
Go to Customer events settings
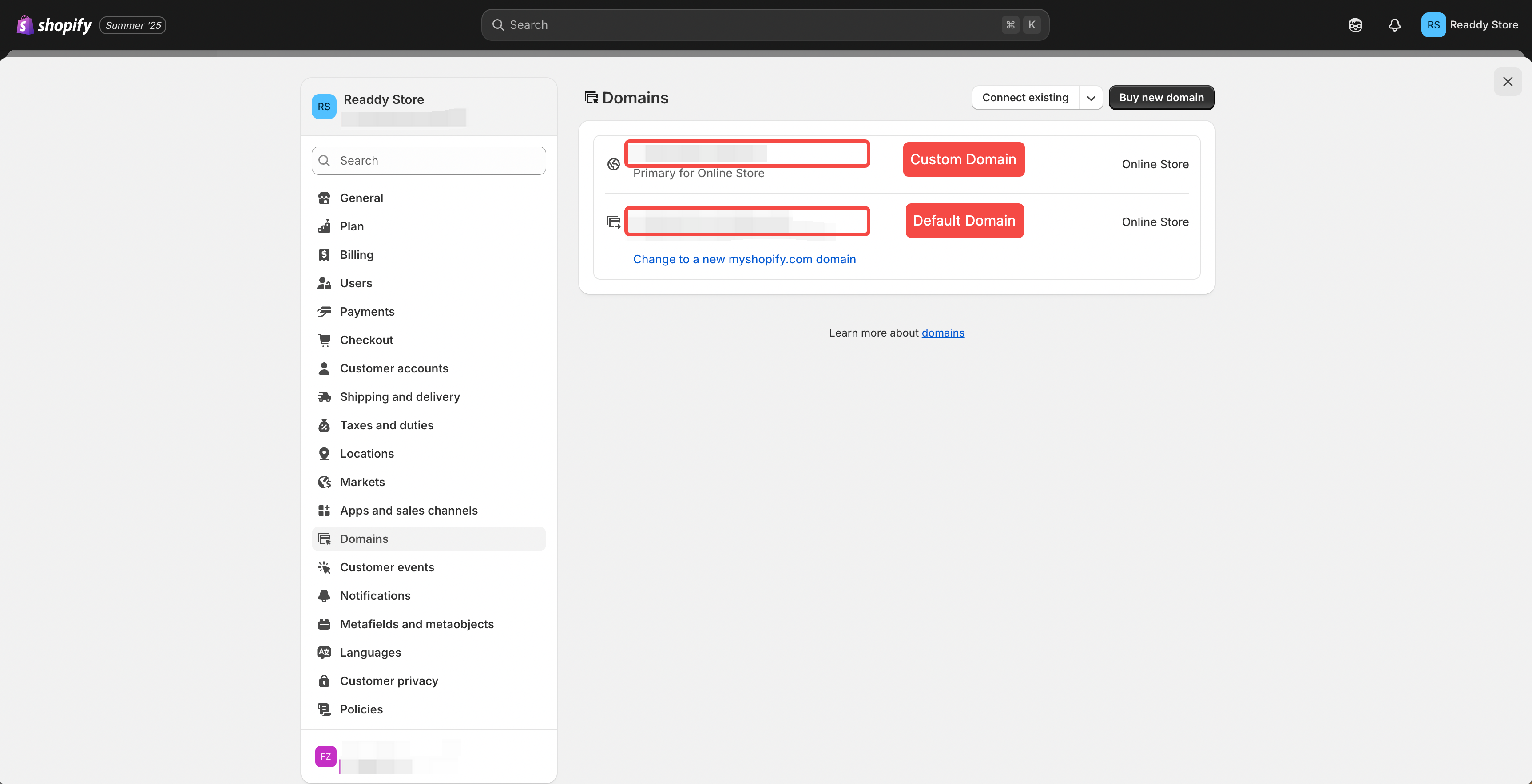click(387, 567)
